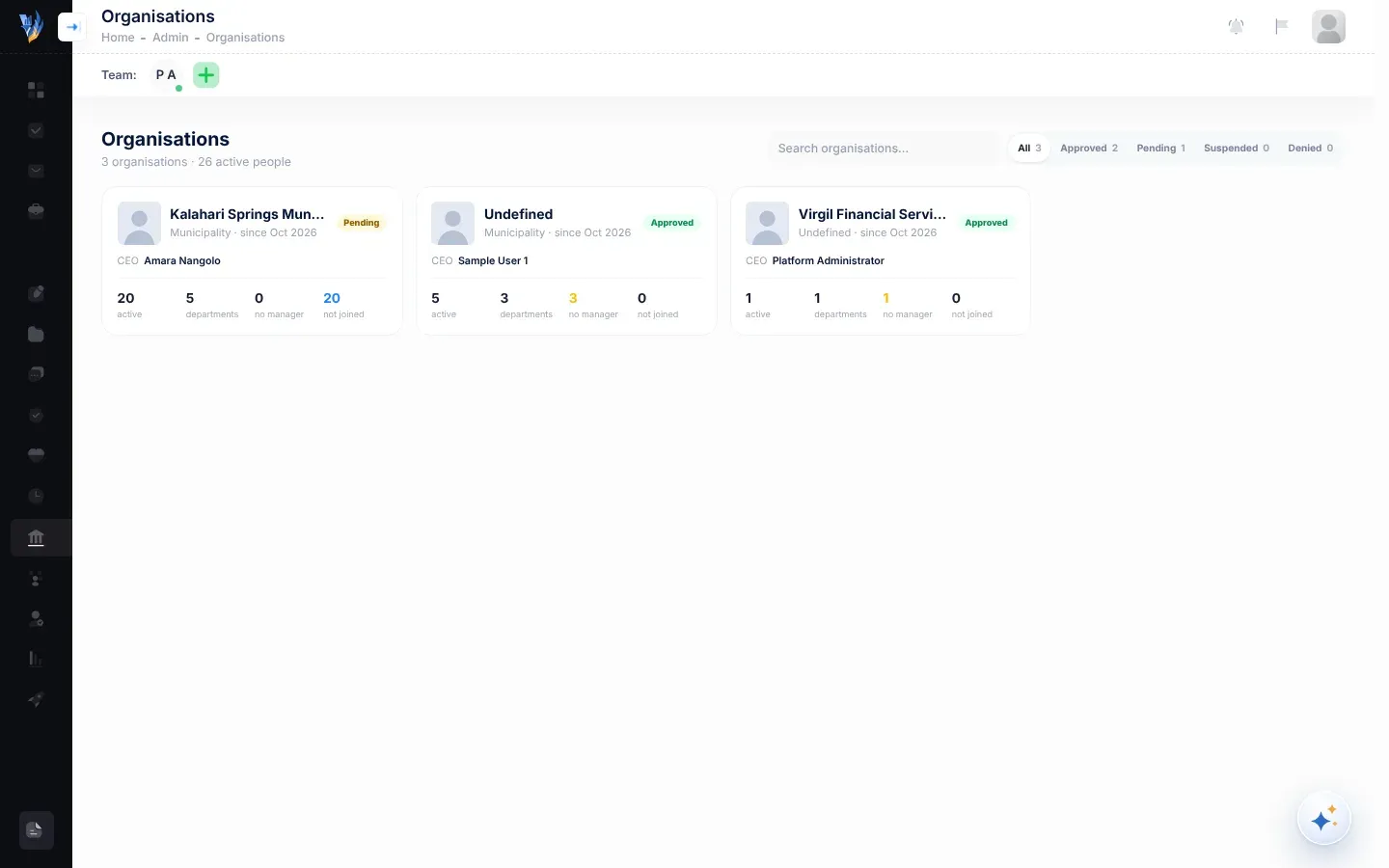
Task: Open the Undefined organisation card title
Action: coord(518,214)
